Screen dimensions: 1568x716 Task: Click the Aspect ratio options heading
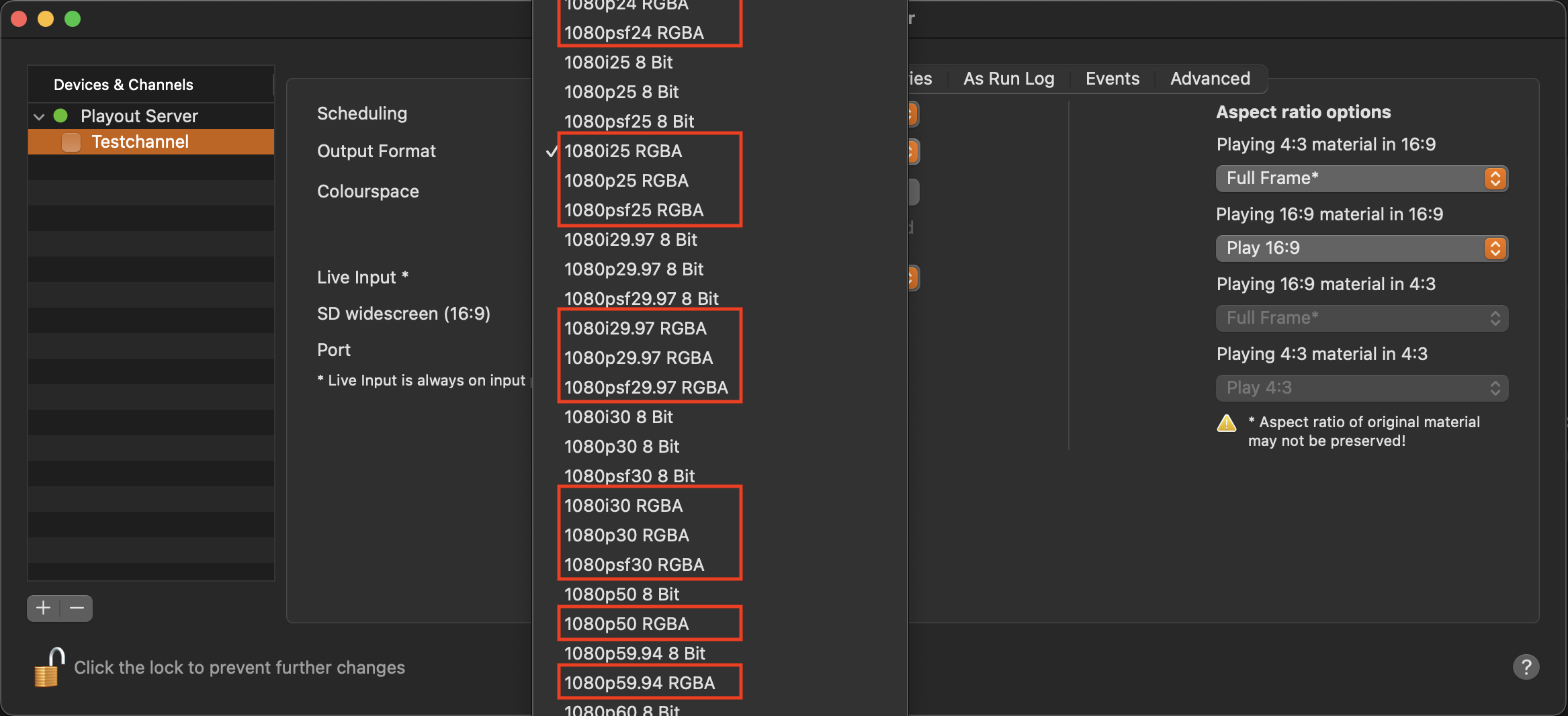click(1303, 112)
